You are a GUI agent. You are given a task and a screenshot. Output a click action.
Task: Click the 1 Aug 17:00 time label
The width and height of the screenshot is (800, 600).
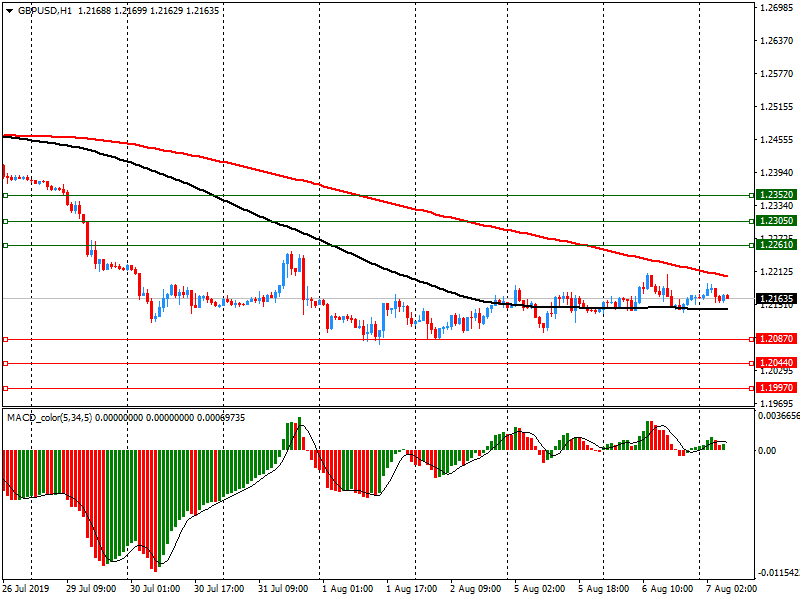(x=412, y=589)
